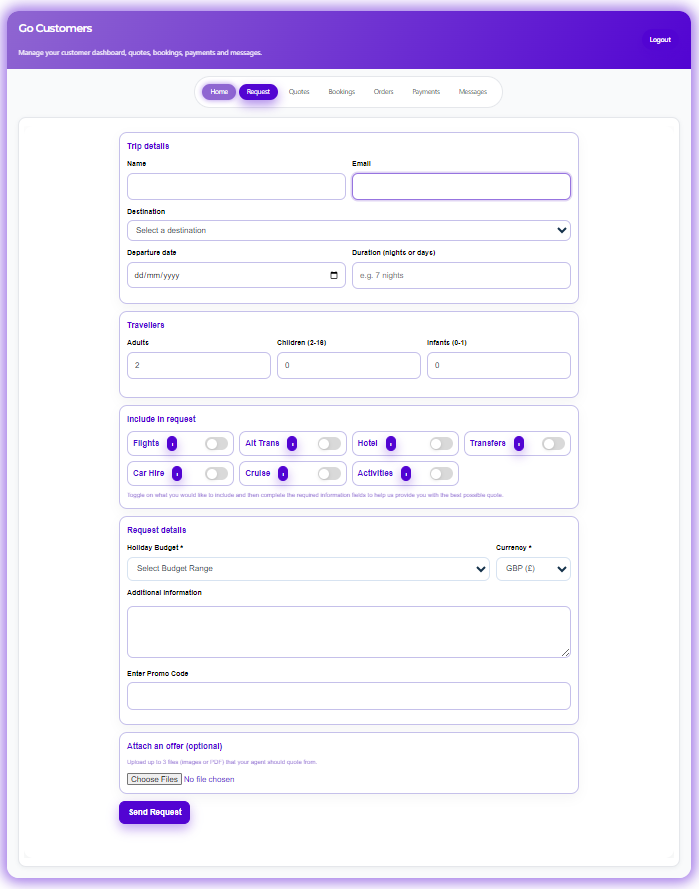Image resolution: width=699 pixels, height=889 pixels.
Task: Click the Logout button
Action: pyautogui.click(x=660, y=40)
